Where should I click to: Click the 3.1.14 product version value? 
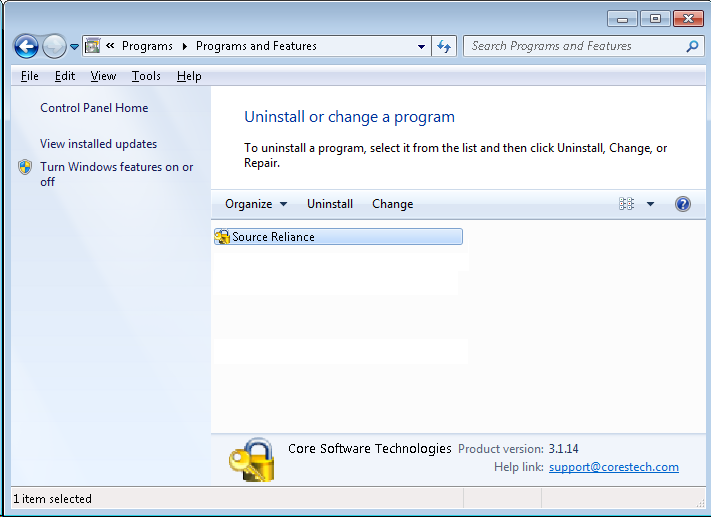click(563, 449)
